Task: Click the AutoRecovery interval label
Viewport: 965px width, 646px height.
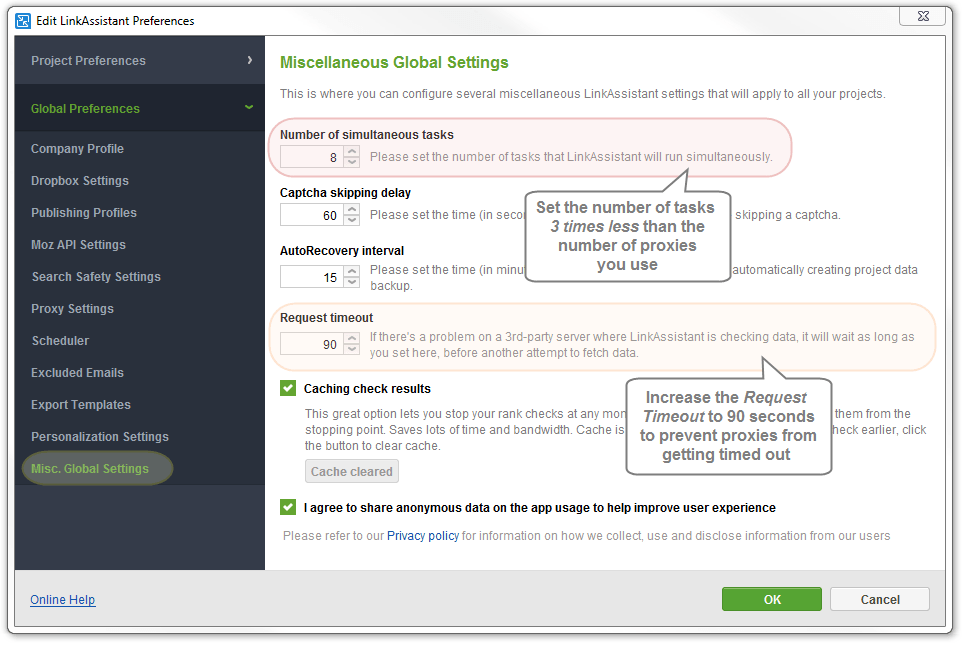Action: [x=342, y=250]
